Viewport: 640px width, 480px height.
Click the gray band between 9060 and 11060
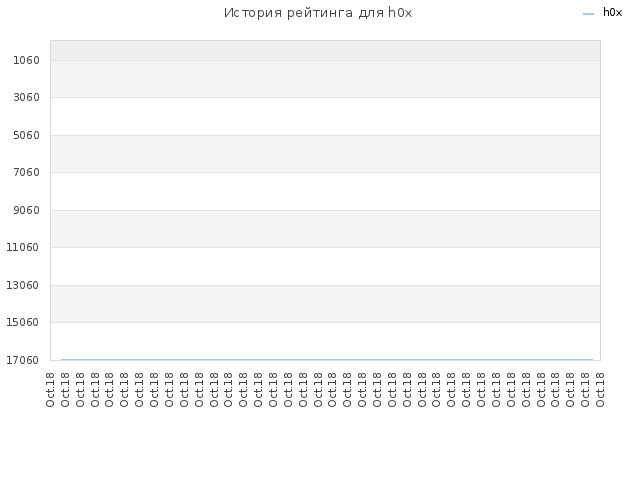point(325,229)
